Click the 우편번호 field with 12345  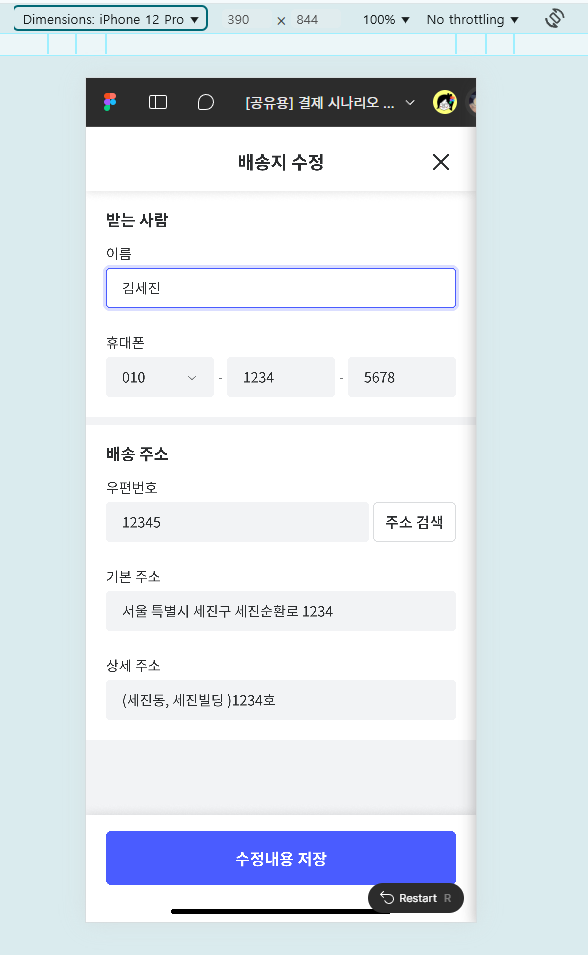(x=238, y=522)
